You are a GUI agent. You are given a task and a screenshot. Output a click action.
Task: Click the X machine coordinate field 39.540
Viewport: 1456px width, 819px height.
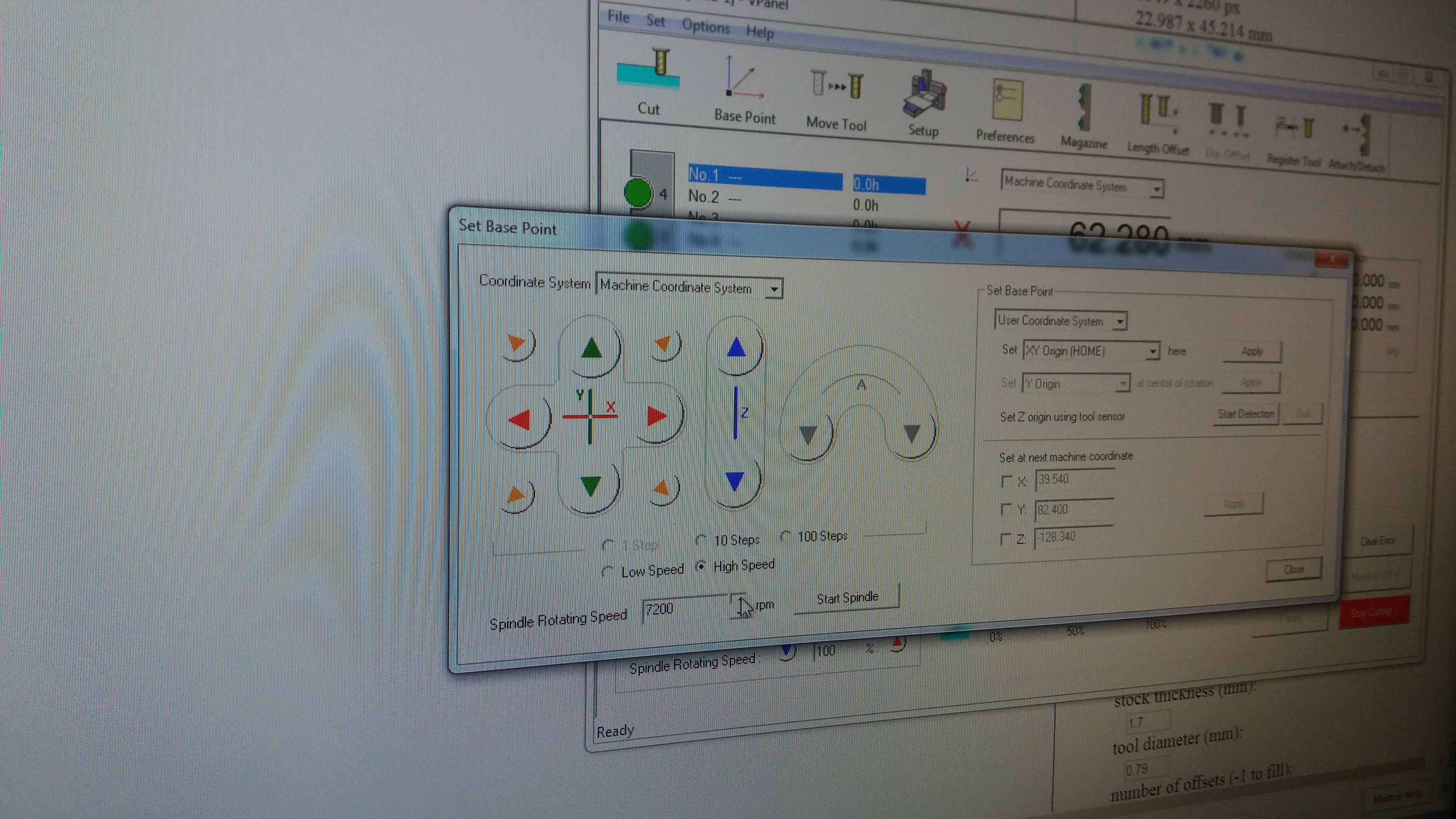(x=1074, y=479)
